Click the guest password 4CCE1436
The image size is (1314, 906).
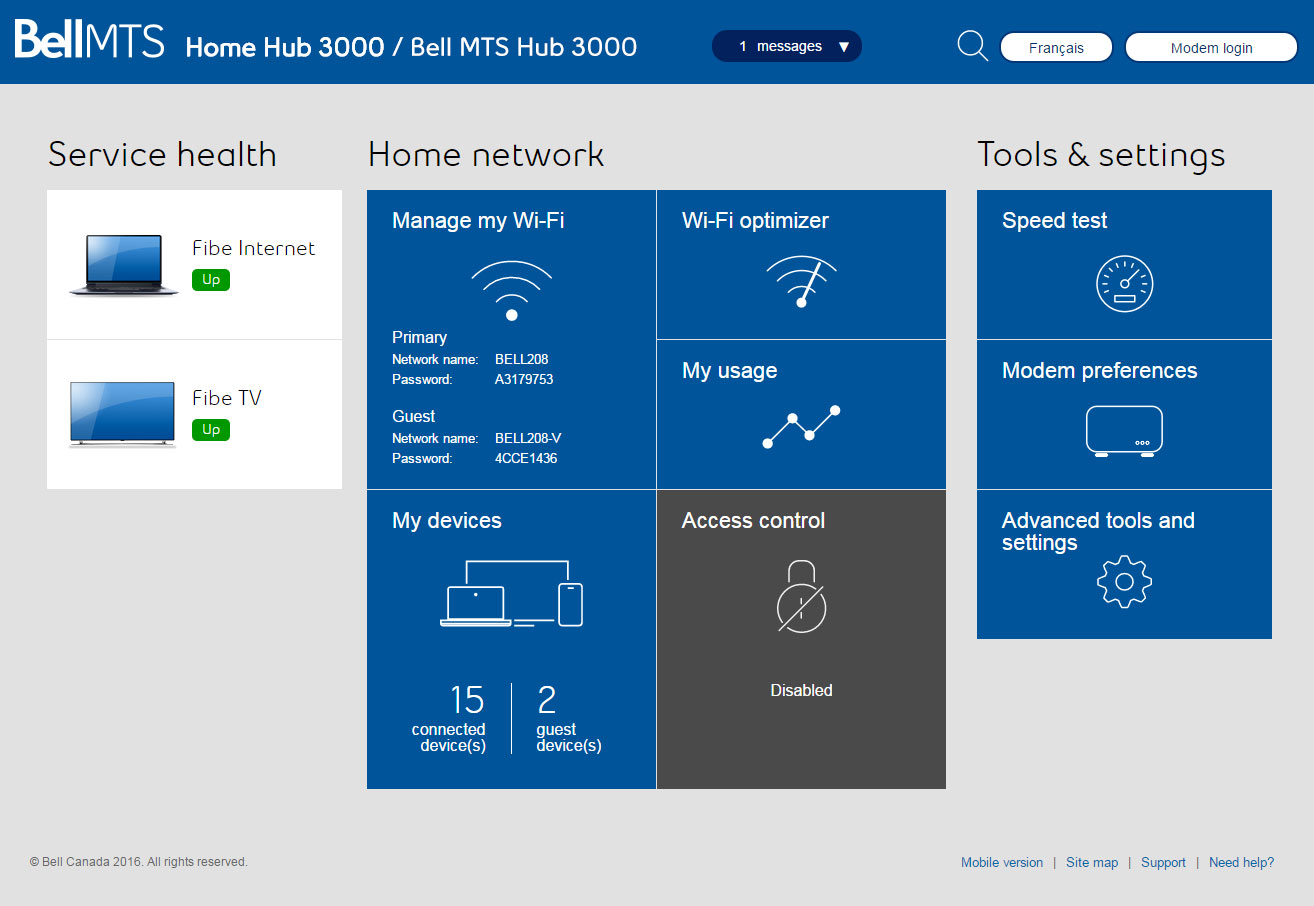526,459
